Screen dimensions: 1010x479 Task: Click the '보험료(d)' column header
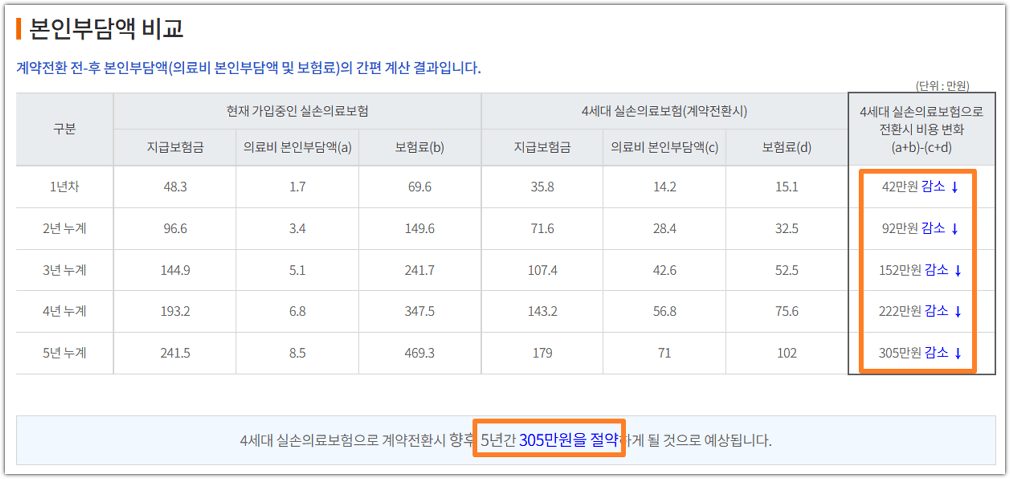click(786, 147)
